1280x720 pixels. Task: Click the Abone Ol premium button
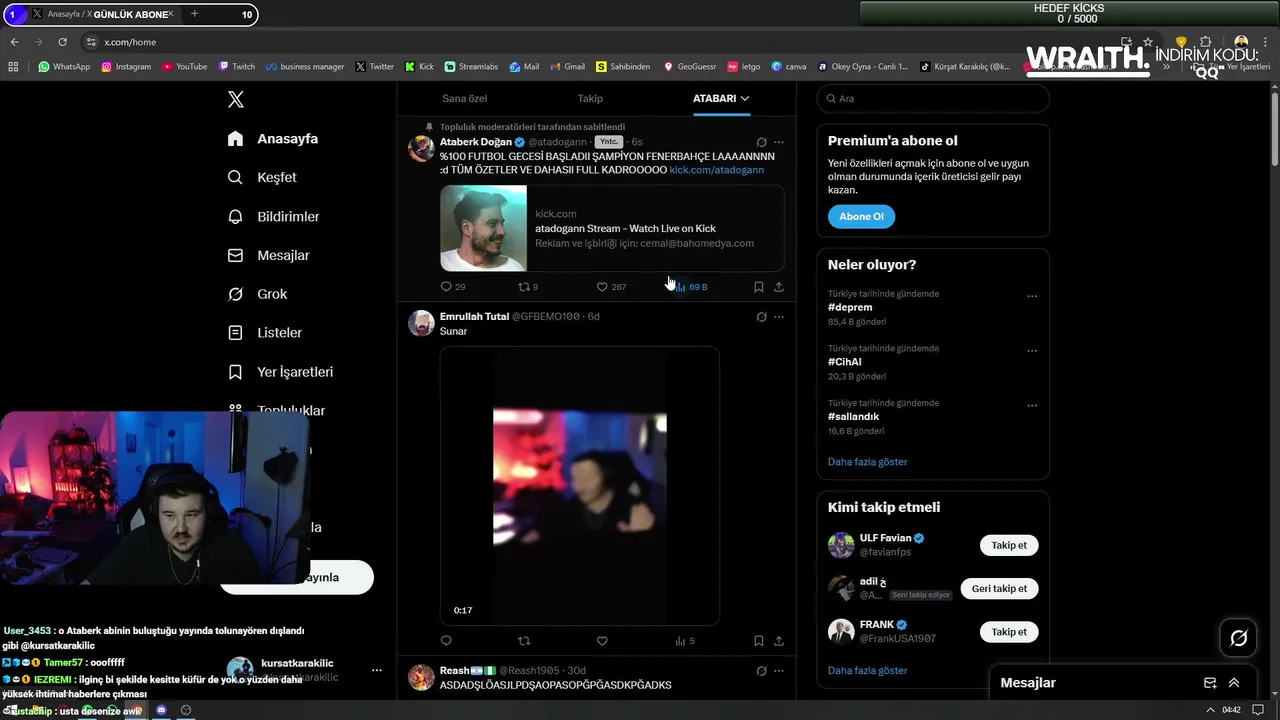click(x=861, y=216)
